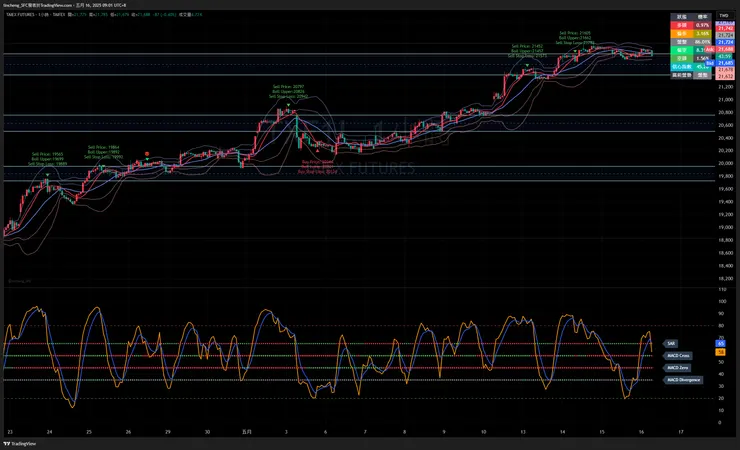Click the 21,200 price axis label
The height and width of the screenshot is (450, 740).
(x=726, y=87)
